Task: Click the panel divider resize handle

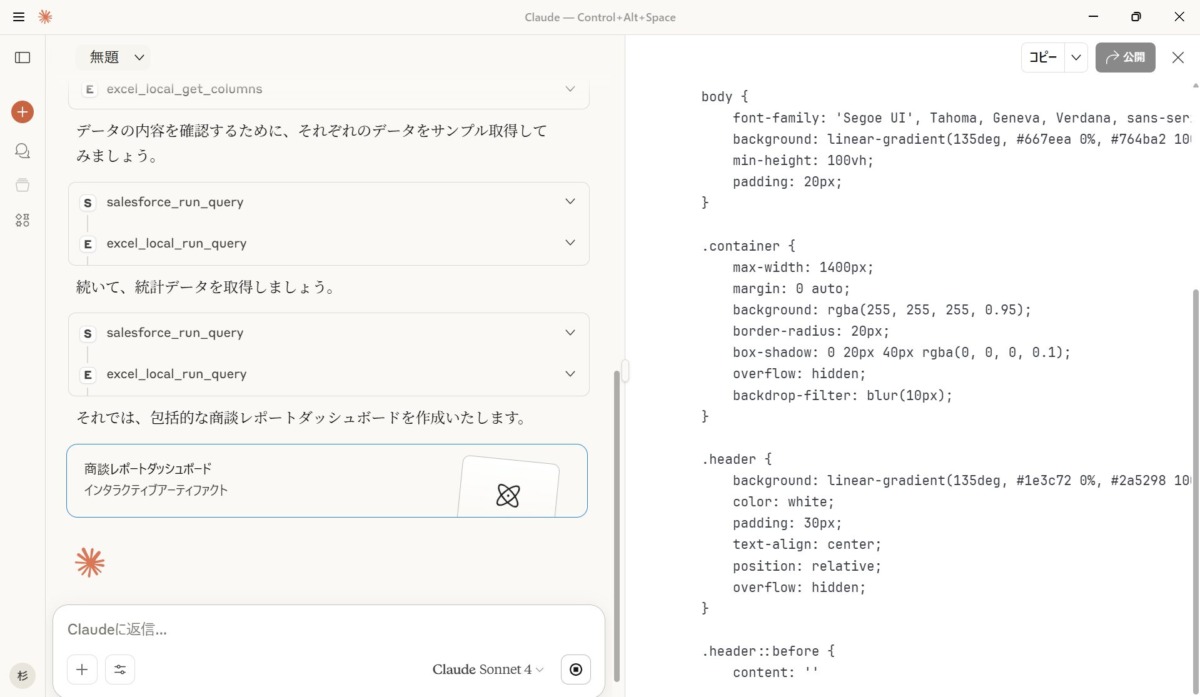Action: [625, 371]
